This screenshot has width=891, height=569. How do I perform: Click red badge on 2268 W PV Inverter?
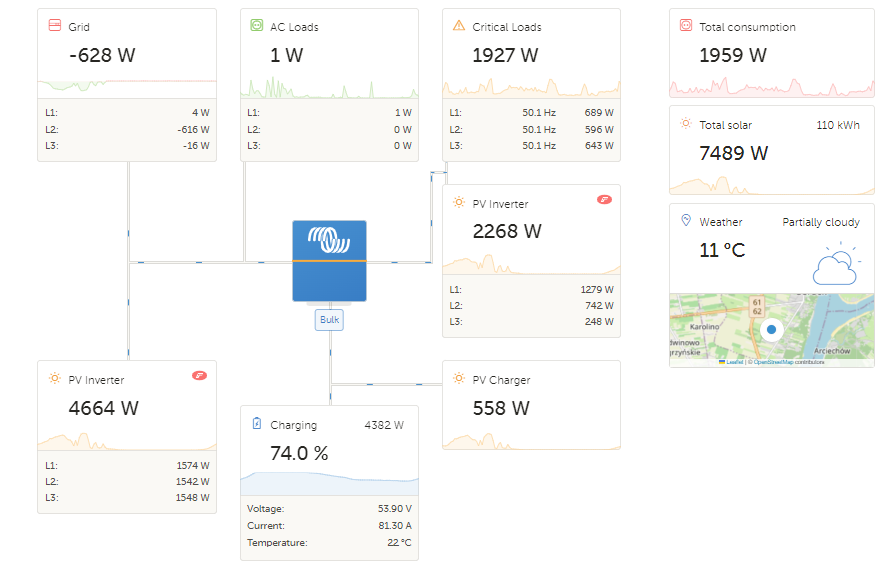604,199
